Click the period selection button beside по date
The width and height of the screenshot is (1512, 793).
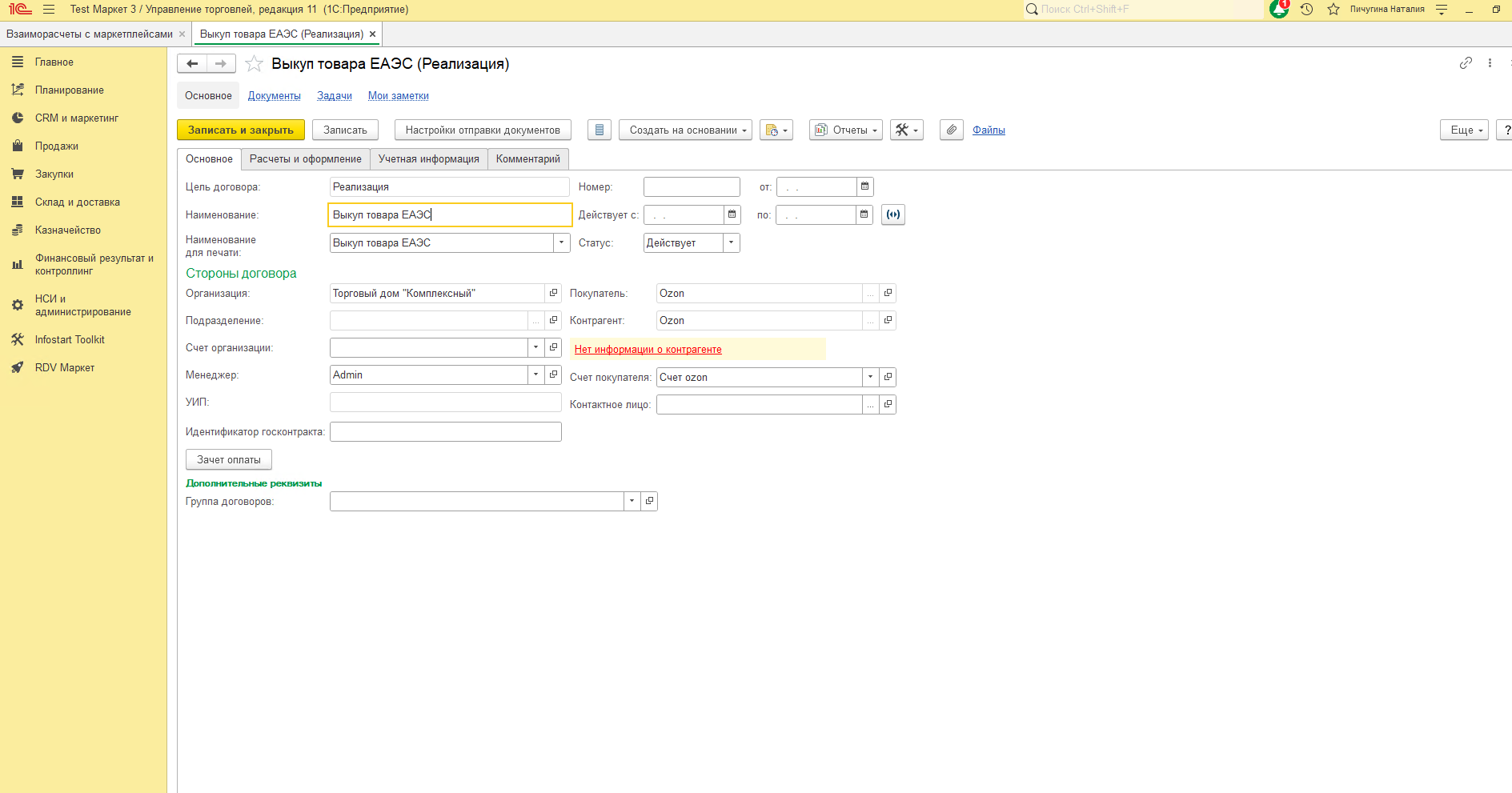pyautogui.click(x=892, y=214)
